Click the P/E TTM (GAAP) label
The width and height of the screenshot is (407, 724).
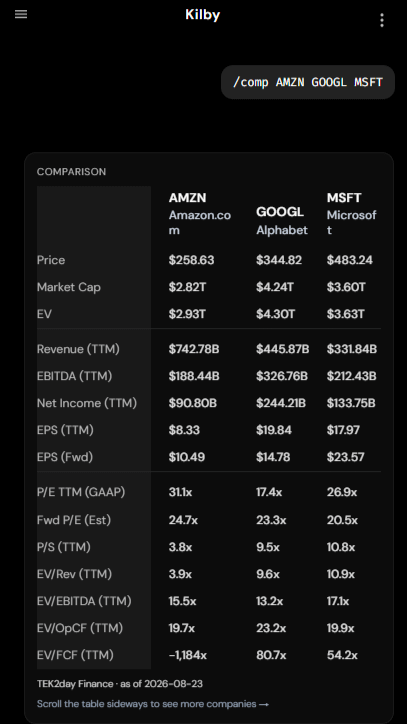pyautogui.click(x=81, y=492)
